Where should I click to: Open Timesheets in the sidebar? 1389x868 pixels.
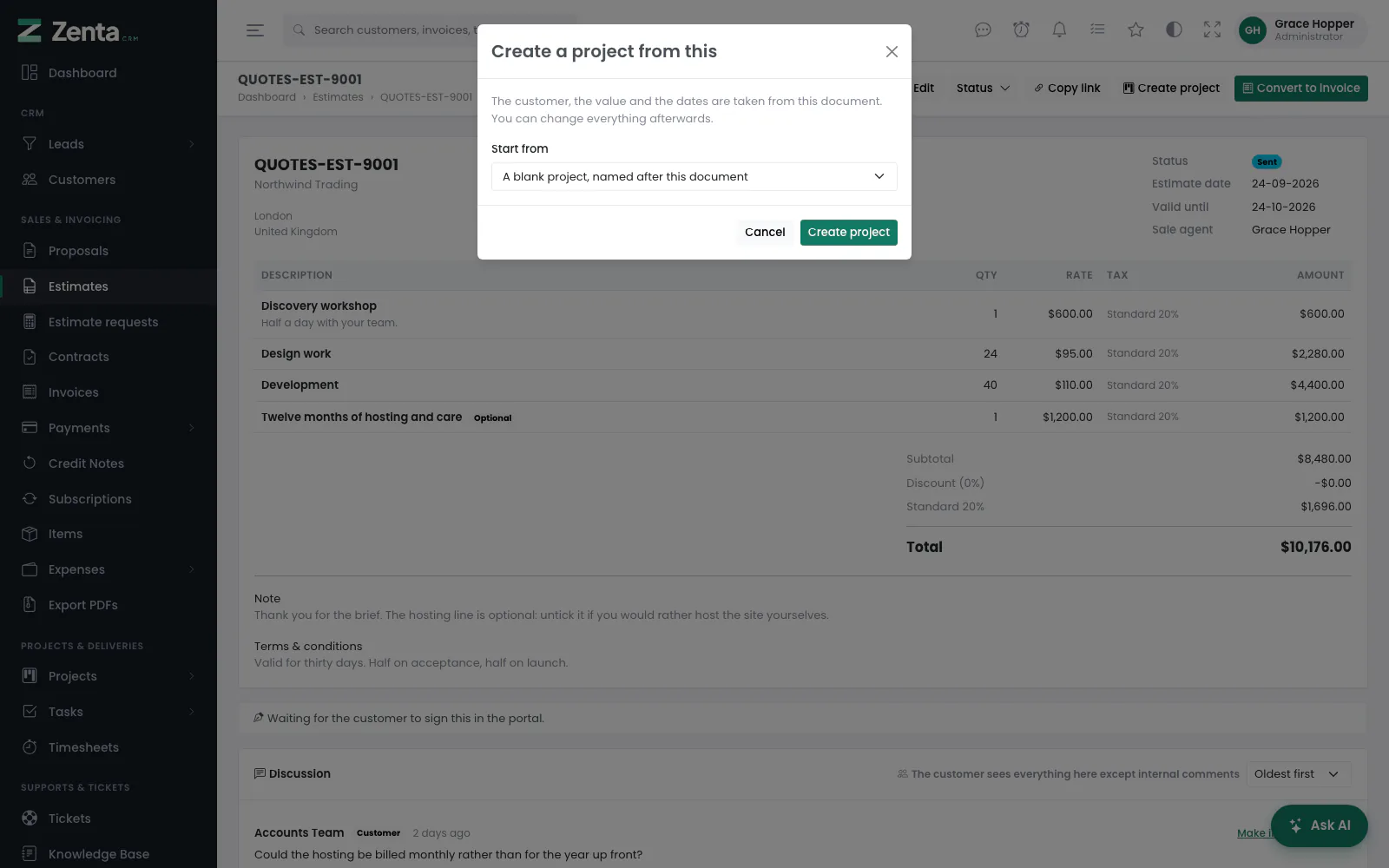pos(109,747)
